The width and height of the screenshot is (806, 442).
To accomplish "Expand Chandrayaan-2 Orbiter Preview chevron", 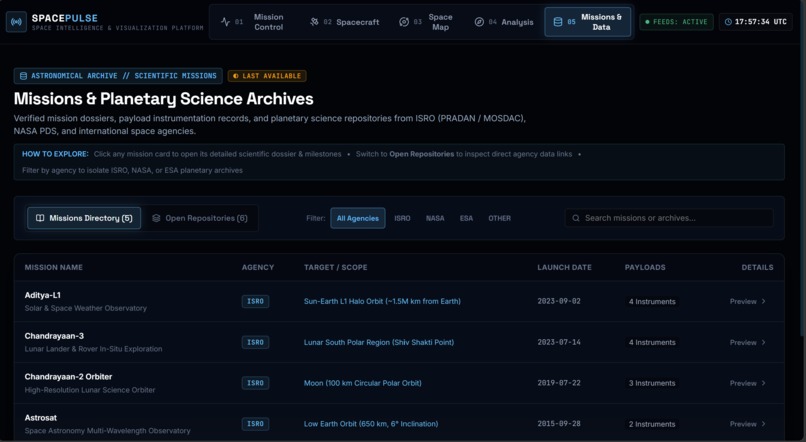I will tap(764, 383).
